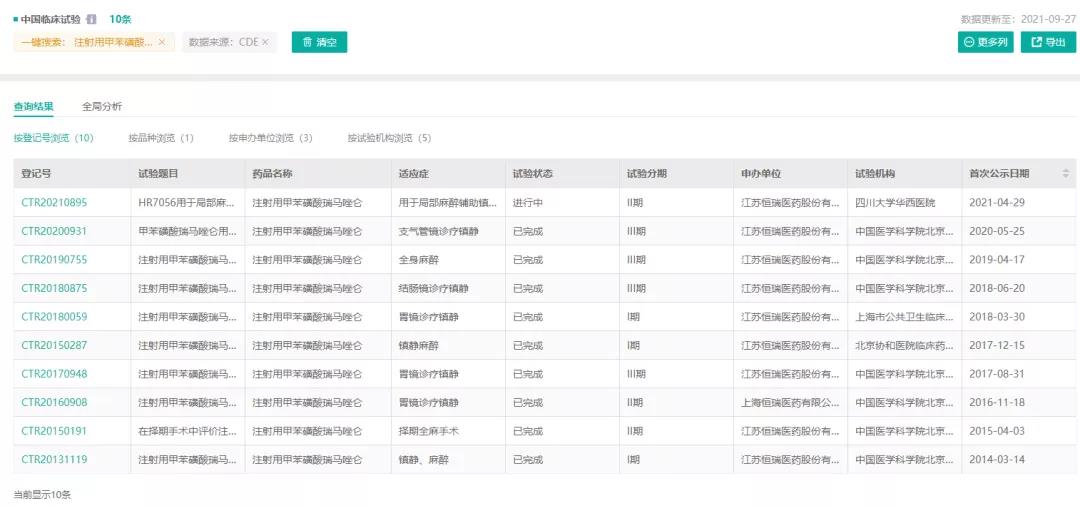Open trial record CTR20180059
1080x506 pixels.
(54, 317)
